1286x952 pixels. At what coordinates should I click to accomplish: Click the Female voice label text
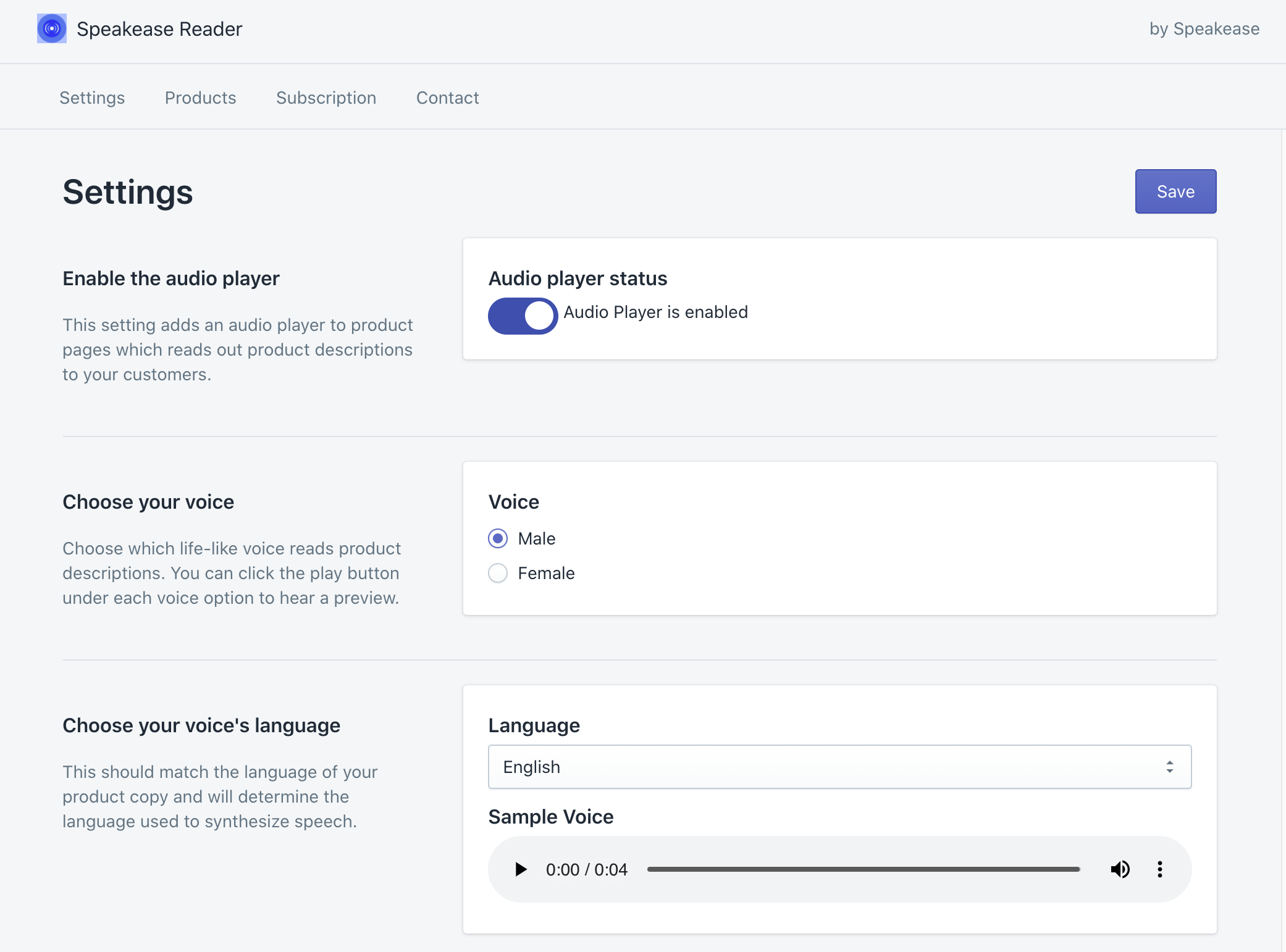546,573
